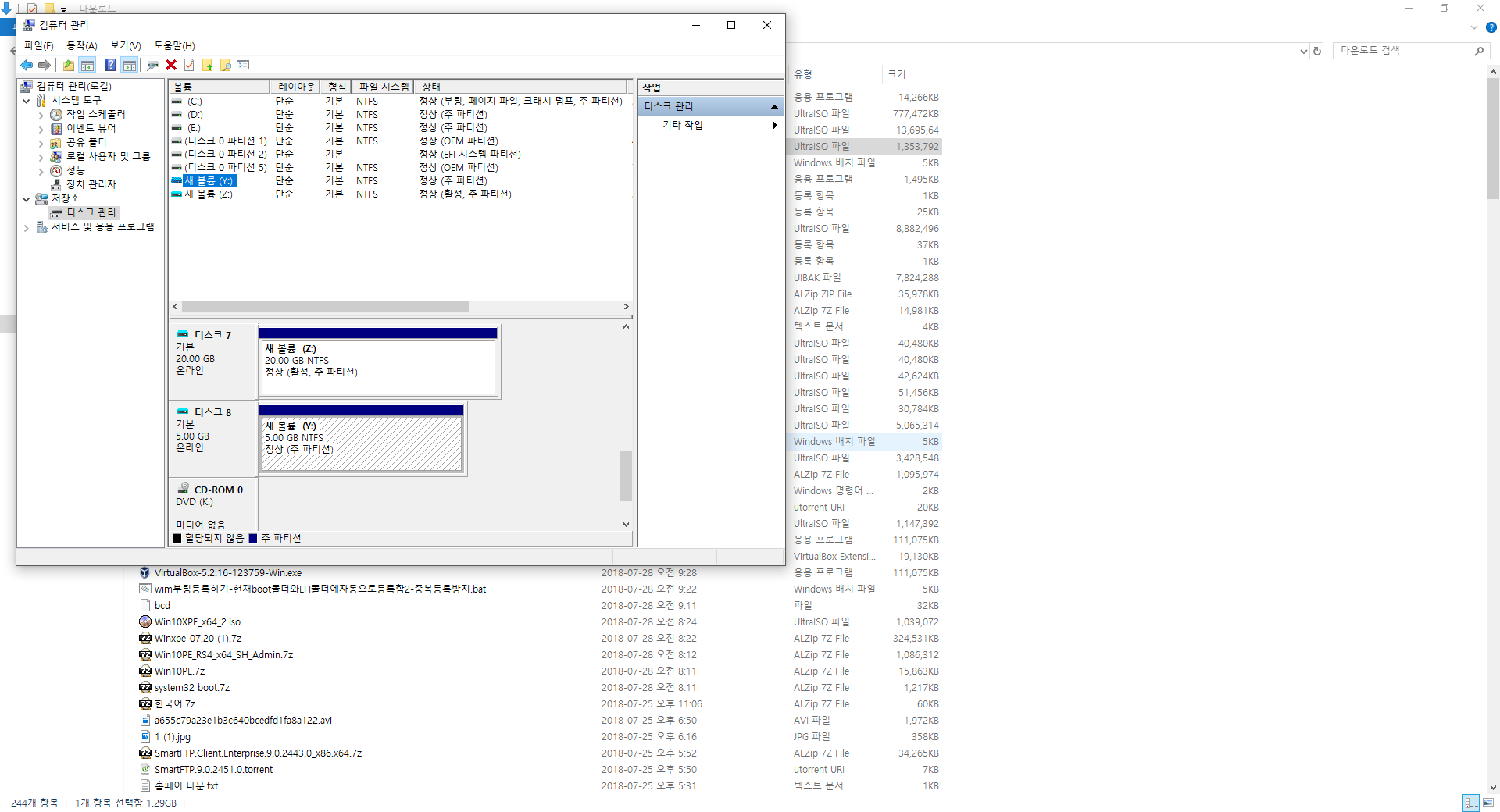Click the Connect/Rescan disk toolbar icon
This screenshot has height=812, width=1500.
[152, 66]
